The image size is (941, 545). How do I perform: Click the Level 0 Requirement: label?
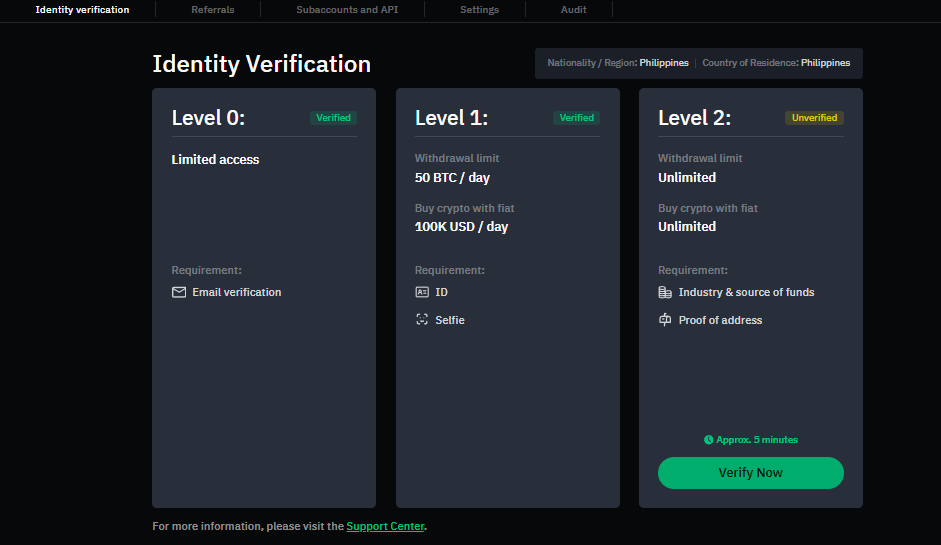click(206, 270)
